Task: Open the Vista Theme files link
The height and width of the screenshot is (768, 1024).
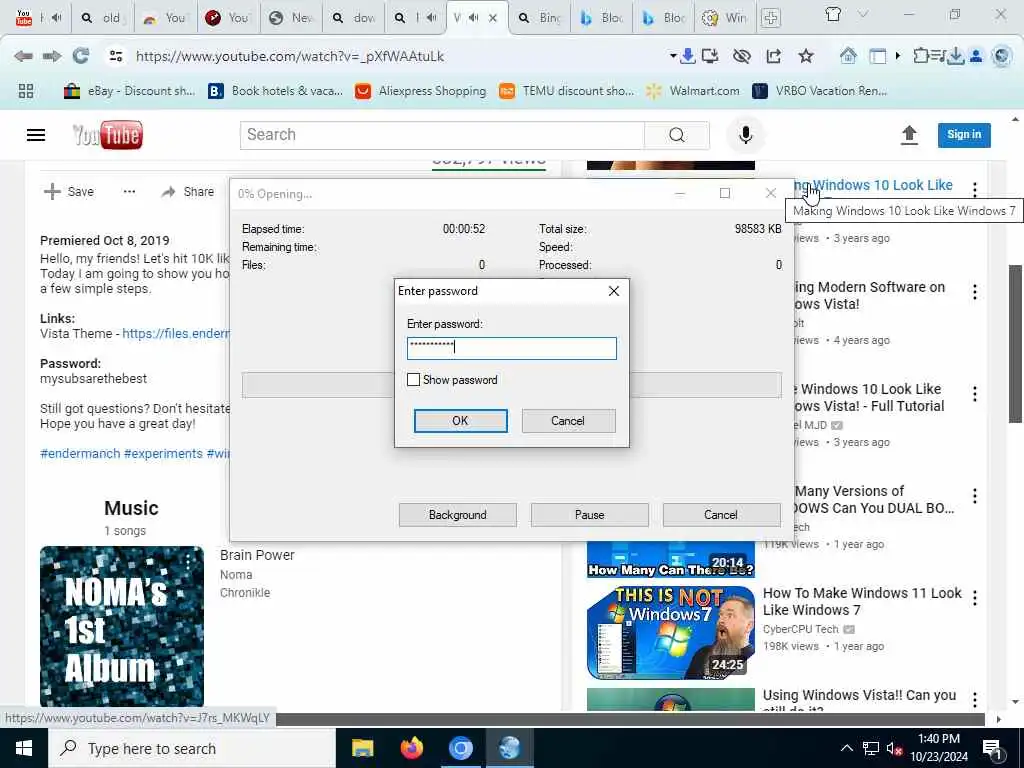Action: [x=176, y=334]
